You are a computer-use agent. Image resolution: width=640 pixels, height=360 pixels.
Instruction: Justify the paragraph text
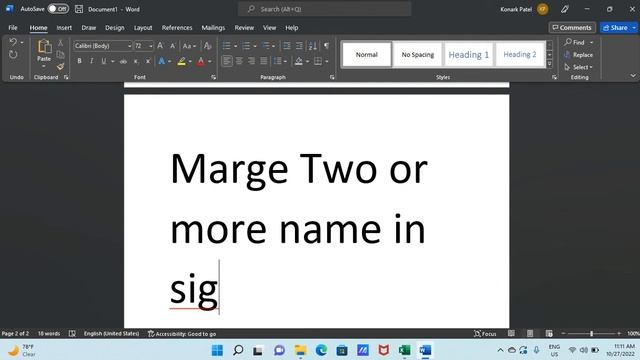coord(264,61)
